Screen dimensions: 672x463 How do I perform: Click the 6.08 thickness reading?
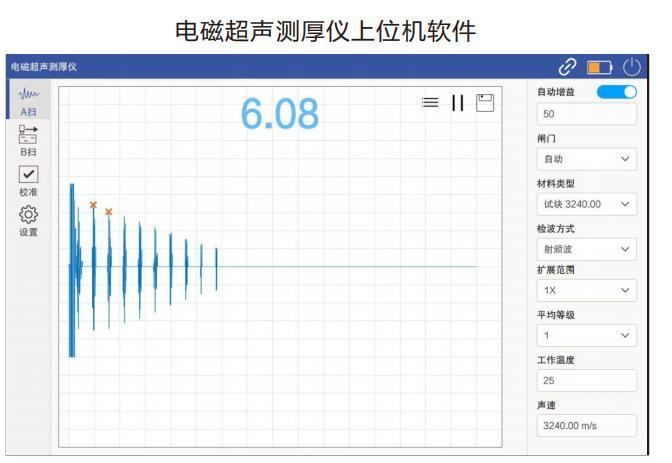click(x=279, y=114)
